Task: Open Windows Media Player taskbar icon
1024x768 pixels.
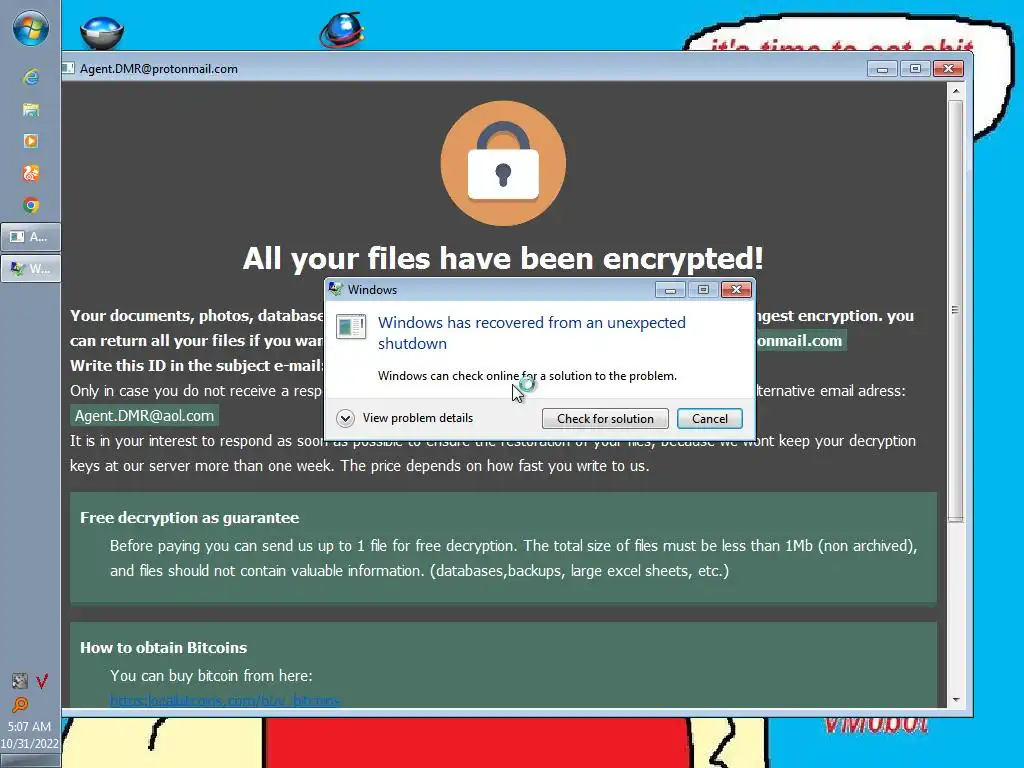Action: (x=31, y=141)
